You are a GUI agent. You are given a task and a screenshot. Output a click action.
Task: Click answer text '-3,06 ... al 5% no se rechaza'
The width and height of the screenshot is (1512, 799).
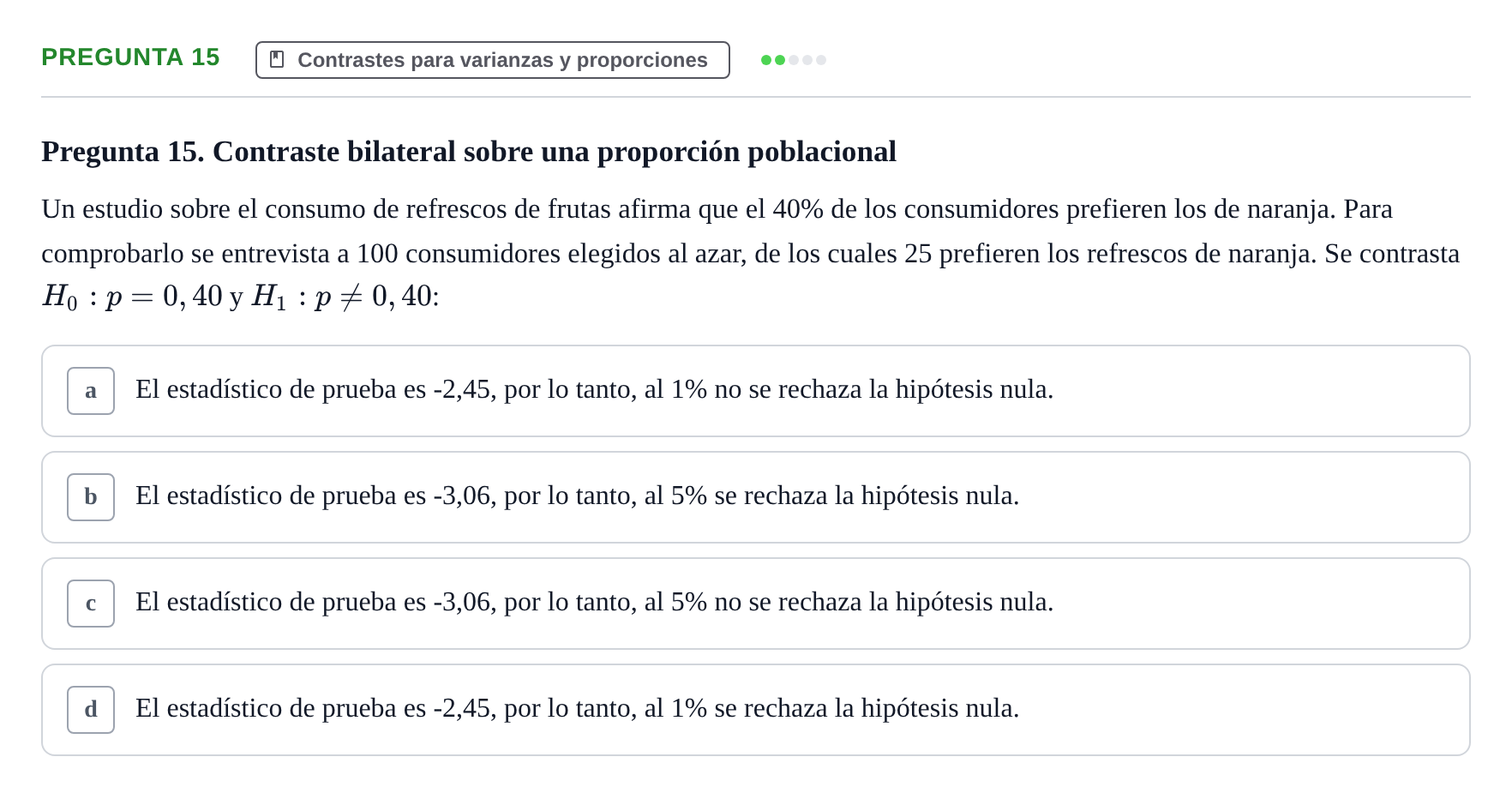point(595,603)
